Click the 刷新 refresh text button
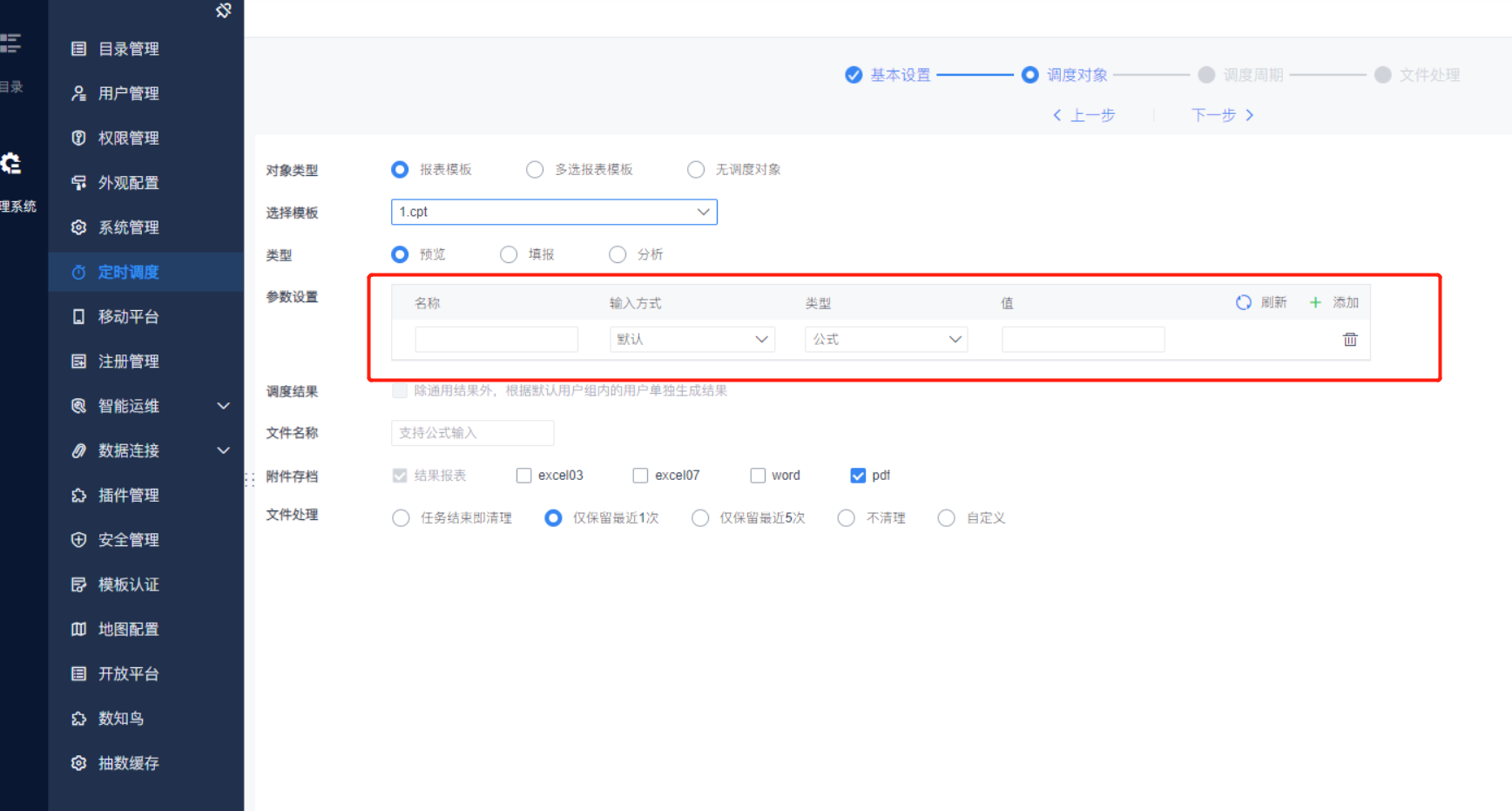The height and width of the screenshot is (811, 1512). pos(1273,302)
